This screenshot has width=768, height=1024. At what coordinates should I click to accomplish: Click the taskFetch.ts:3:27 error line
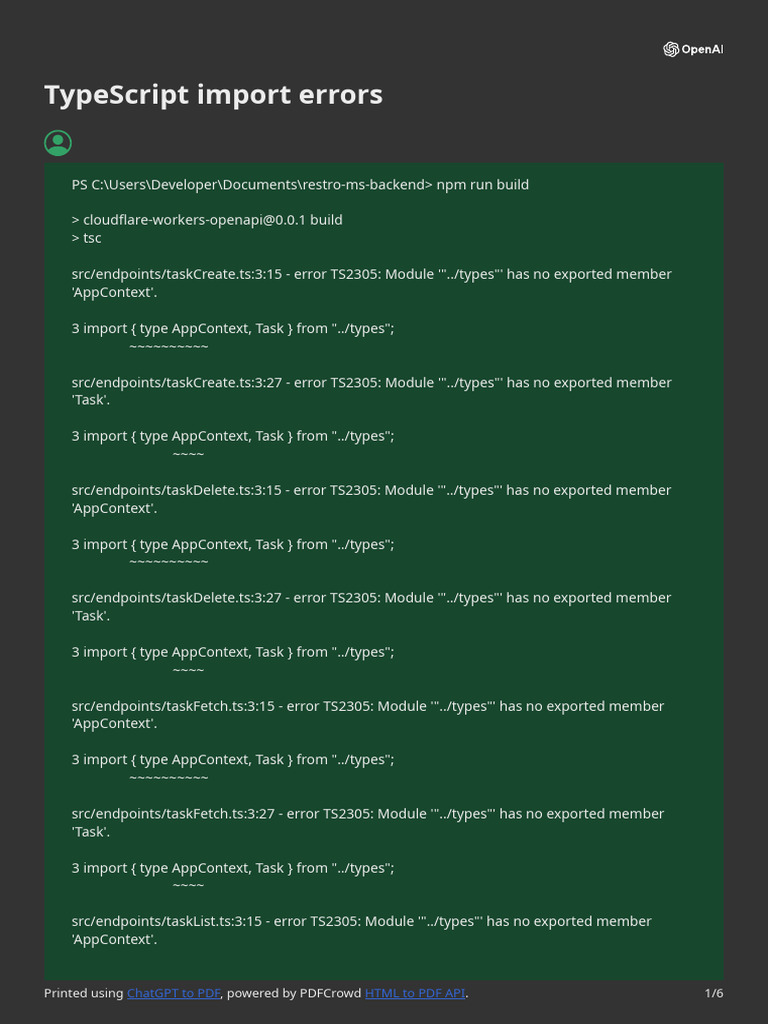pos(367,814)
